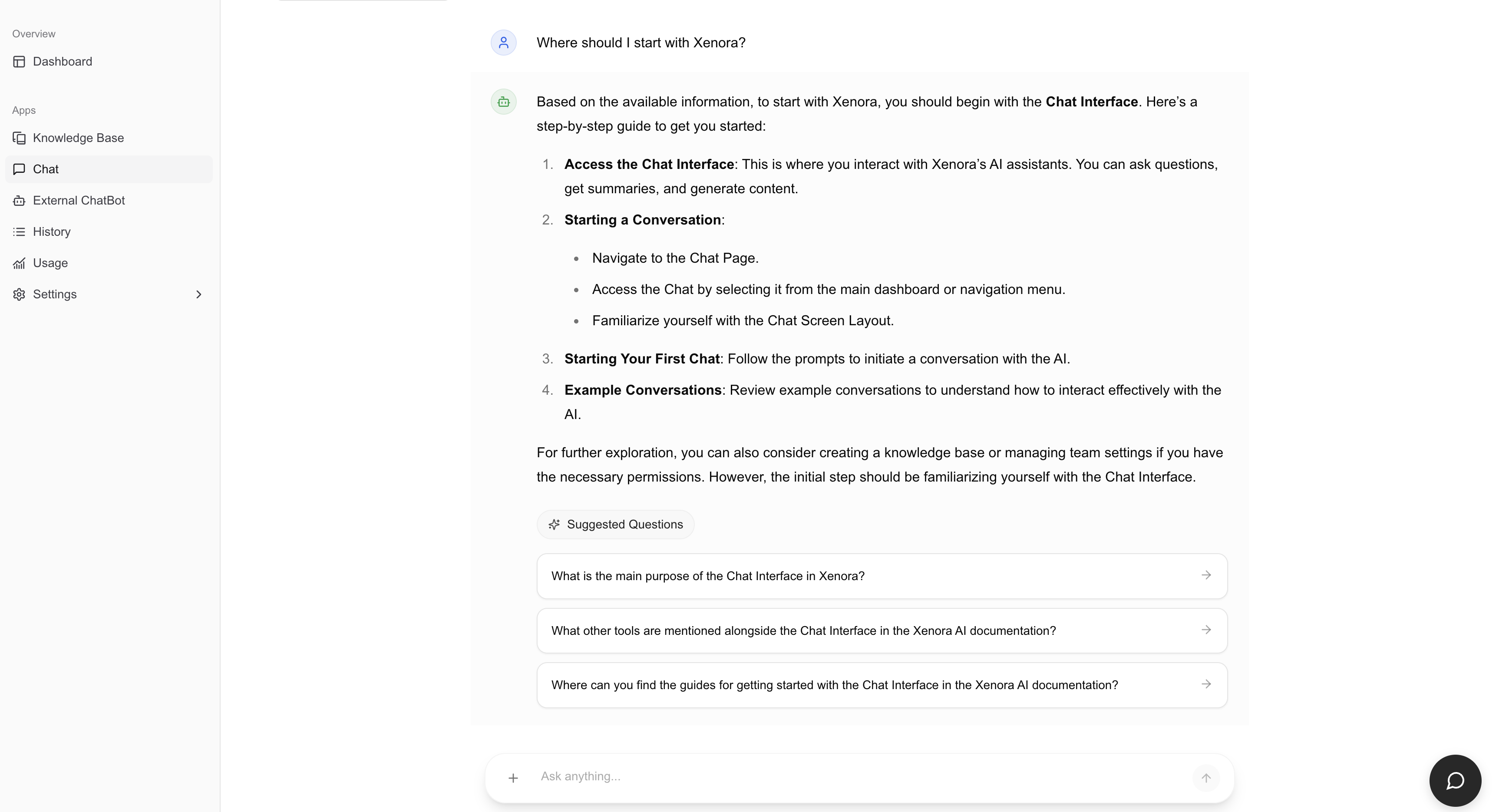Click the External ChatBot robot icon
The image size is (1499, 812).
(x=20, y=200)
